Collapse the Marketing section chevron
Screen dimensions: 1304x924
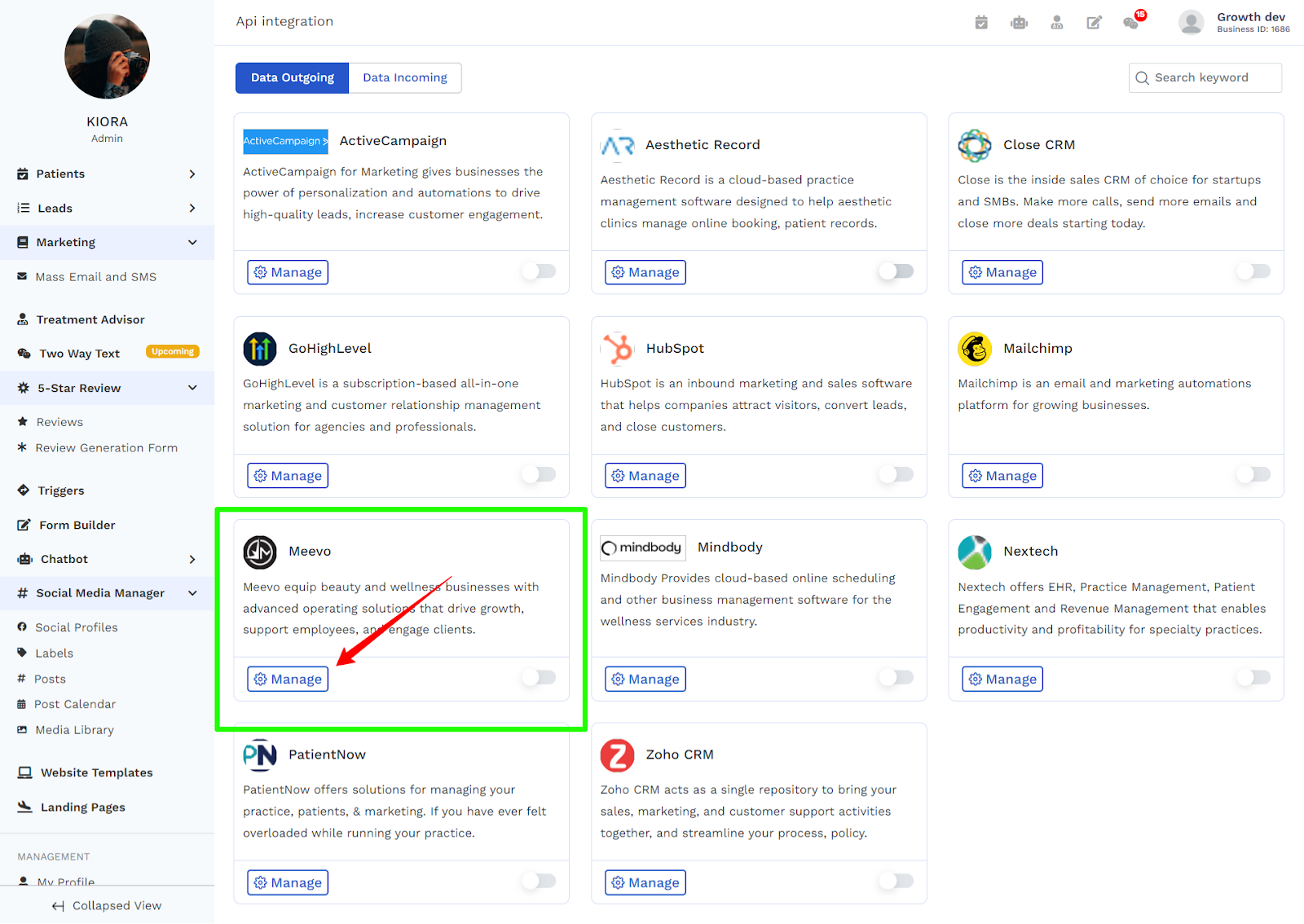192,242
